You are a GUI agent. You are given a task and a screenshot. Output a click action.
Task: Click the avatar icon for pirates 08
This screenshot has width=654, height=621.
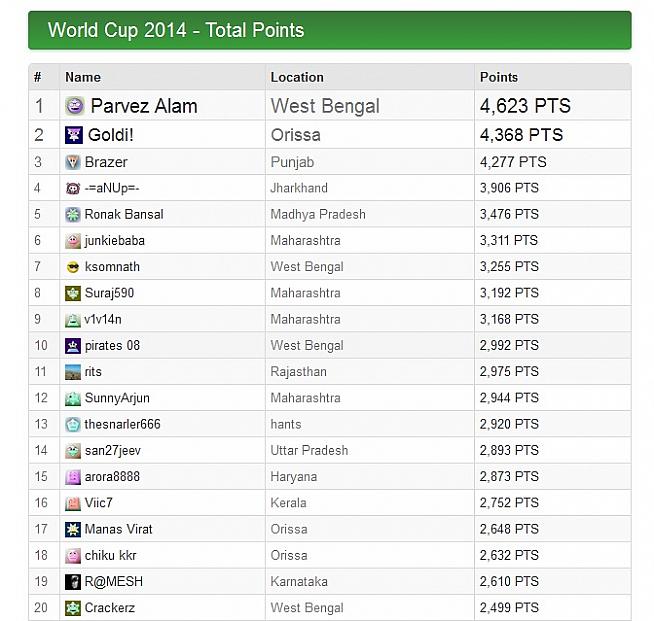click(x=73, y=346)
